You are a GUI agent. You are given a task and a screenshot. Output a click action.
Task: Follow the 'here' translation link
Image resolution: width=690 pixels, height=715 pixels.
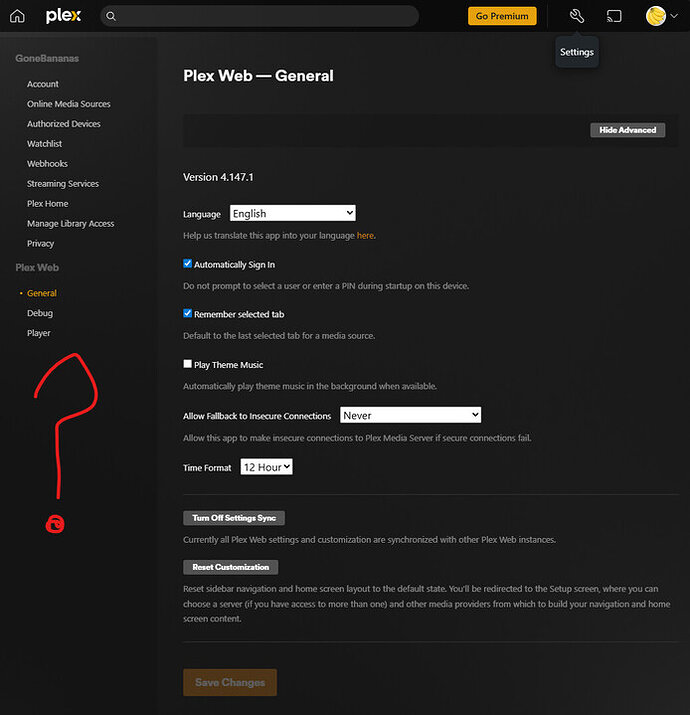coord(365,235)
